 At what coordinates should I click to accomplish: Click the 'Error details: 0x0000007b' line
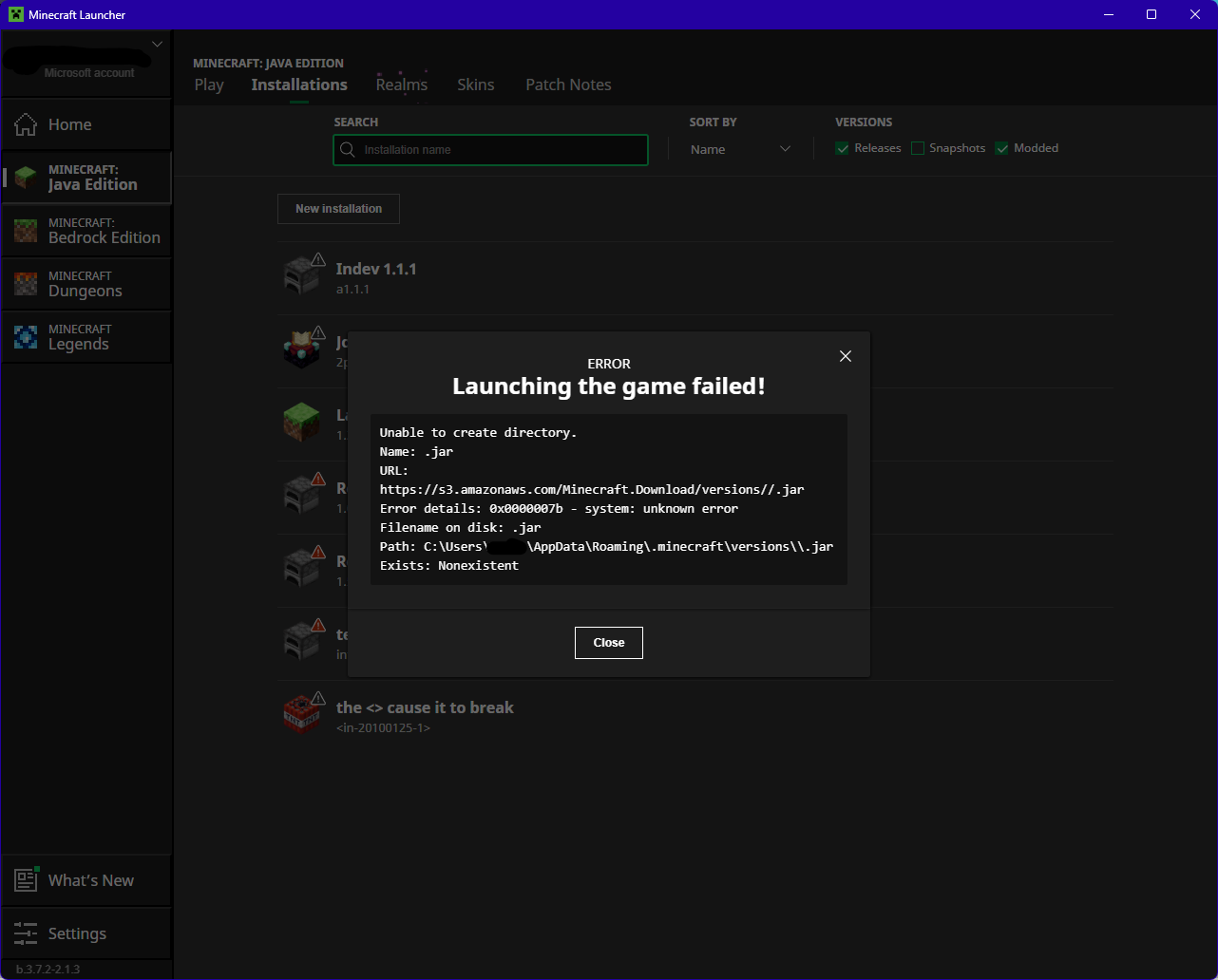[559, 508]
